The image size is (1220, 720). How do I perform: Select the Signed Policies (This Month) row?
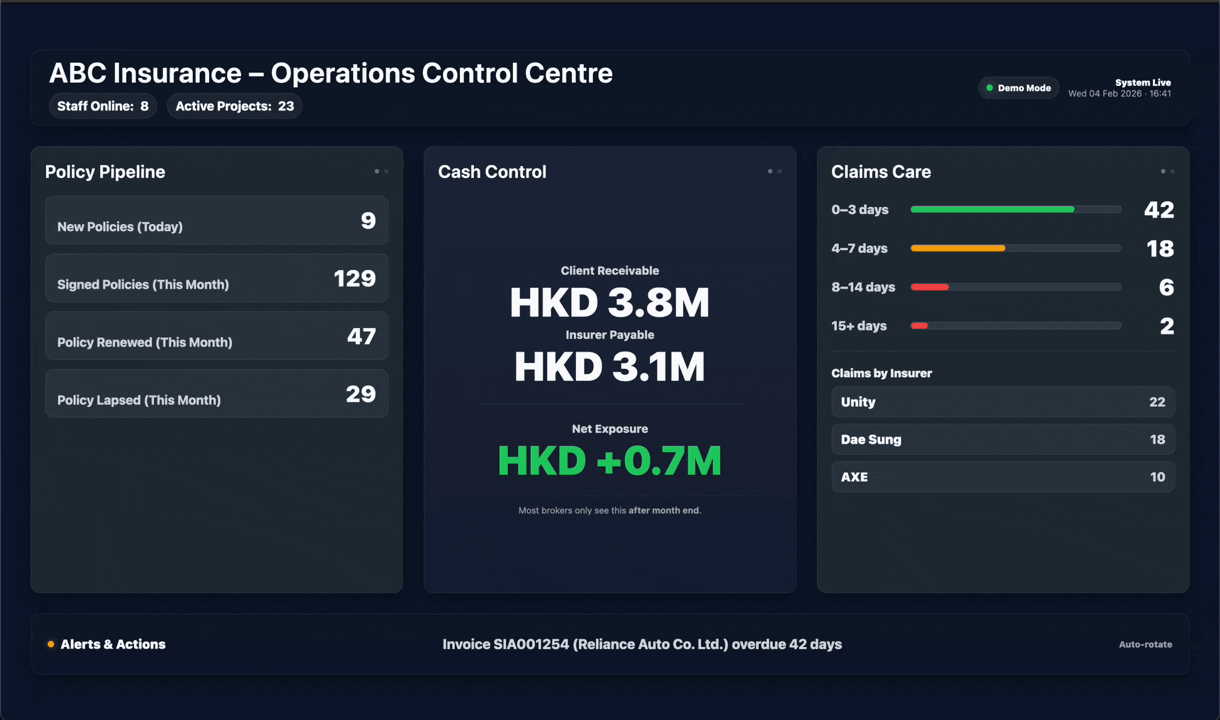[x=216, y=279]
